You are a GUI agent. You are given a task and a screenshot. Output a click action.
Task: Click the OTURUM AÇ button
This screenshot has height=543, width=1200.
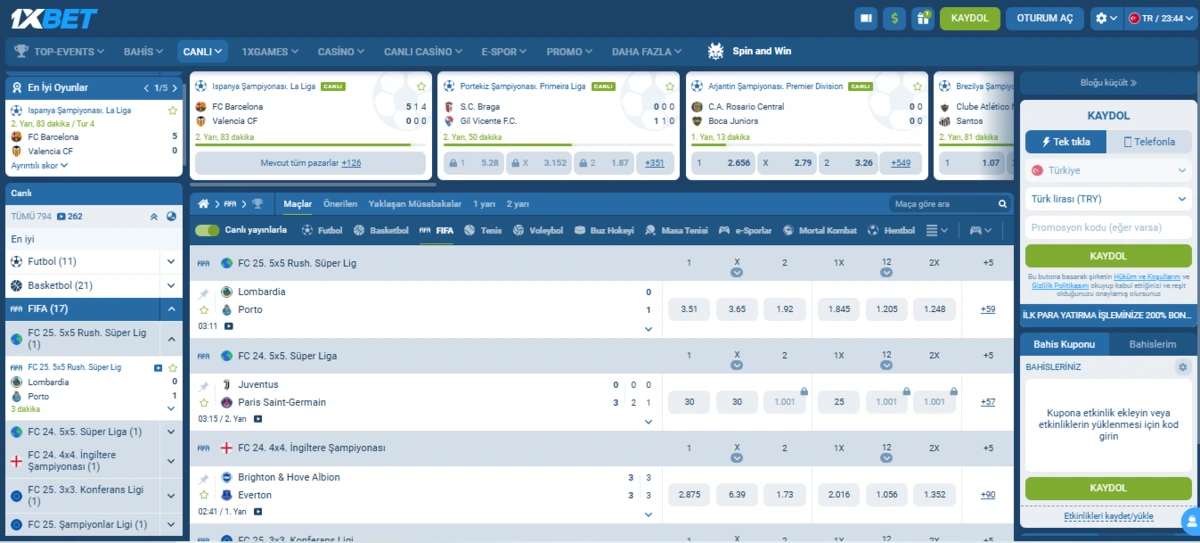(x=1044, y=18)
